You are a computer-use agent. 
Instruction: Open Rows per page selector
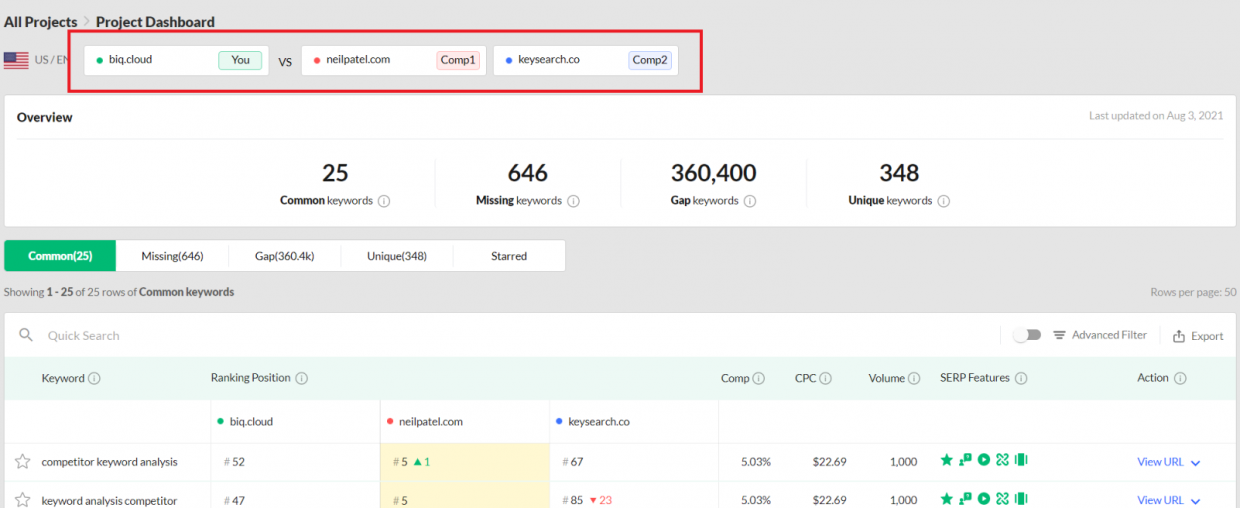tap(1194, 292)
